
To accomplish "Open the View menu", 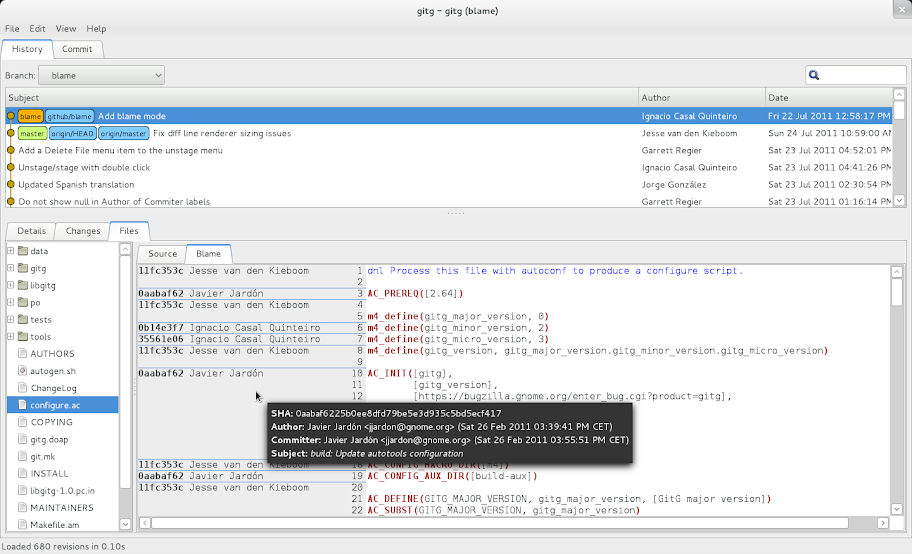I will (66, 29).
